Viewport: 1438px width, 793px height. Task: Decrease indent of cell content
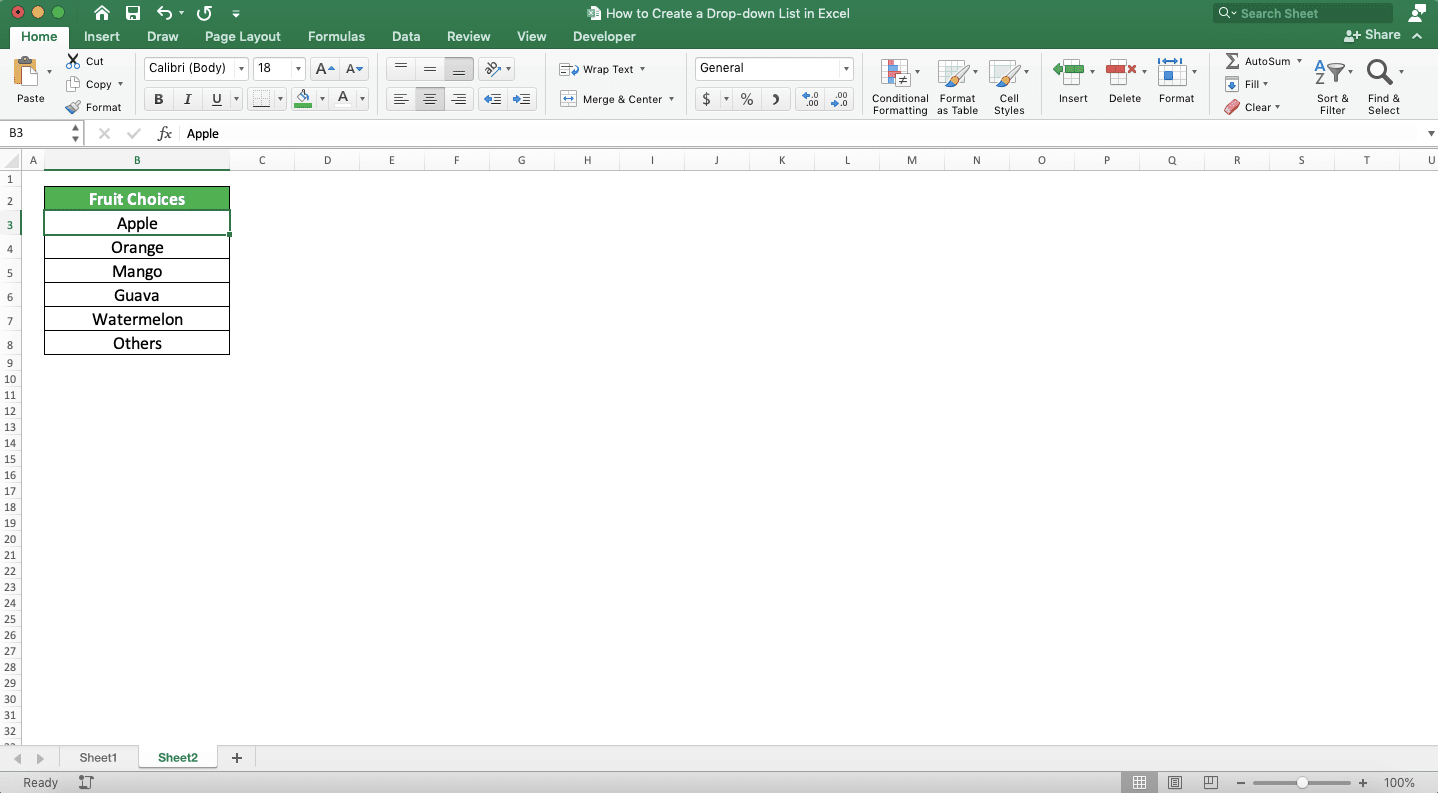point(491,99)
